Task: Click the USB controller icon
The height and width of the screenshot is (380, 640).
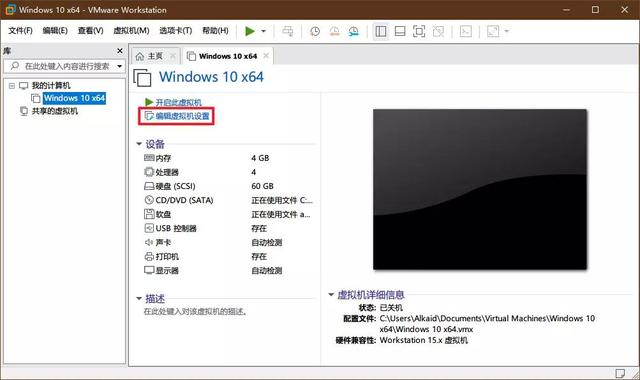Action: click(x=149, y=228)
